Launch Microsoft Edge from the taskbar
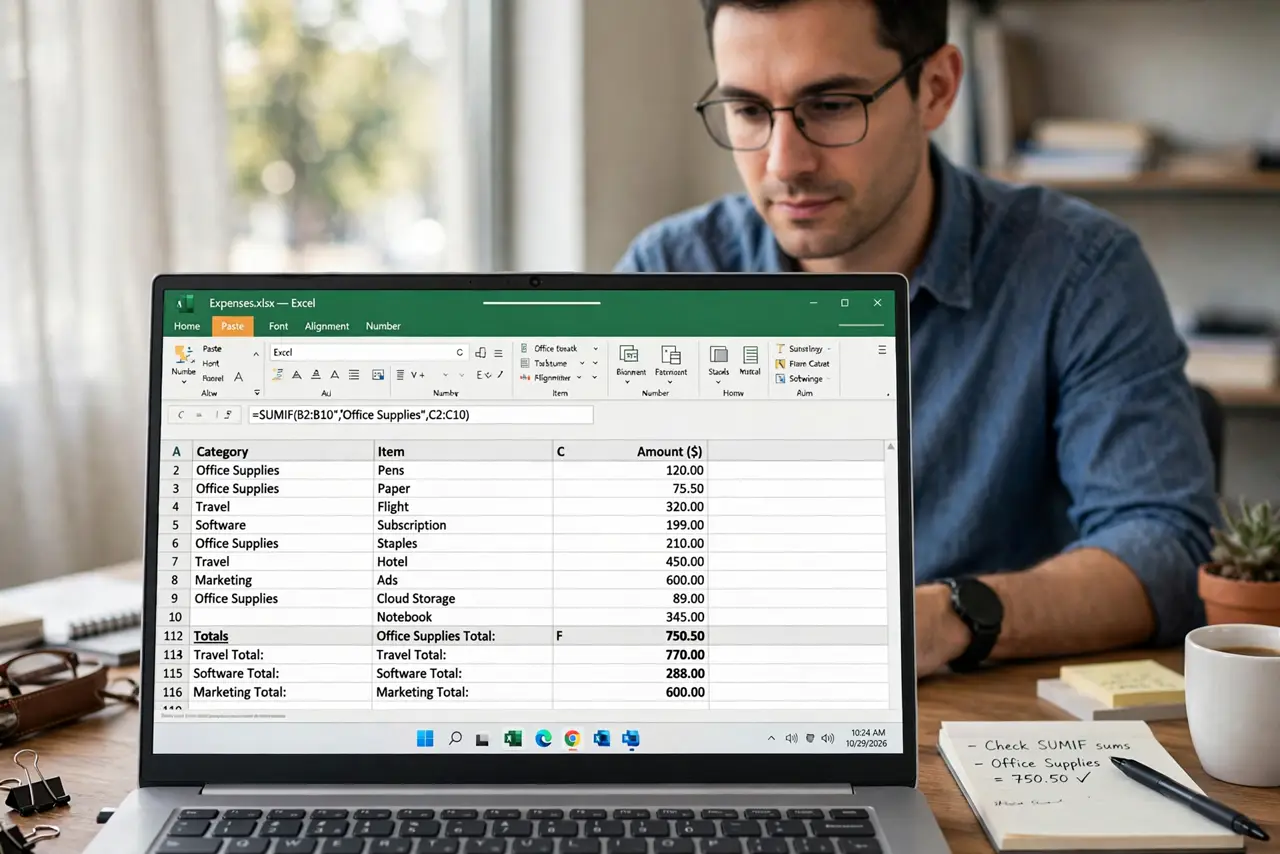Image resolution: width=1280 pixels, height=854 pixels. click(543, 738)
